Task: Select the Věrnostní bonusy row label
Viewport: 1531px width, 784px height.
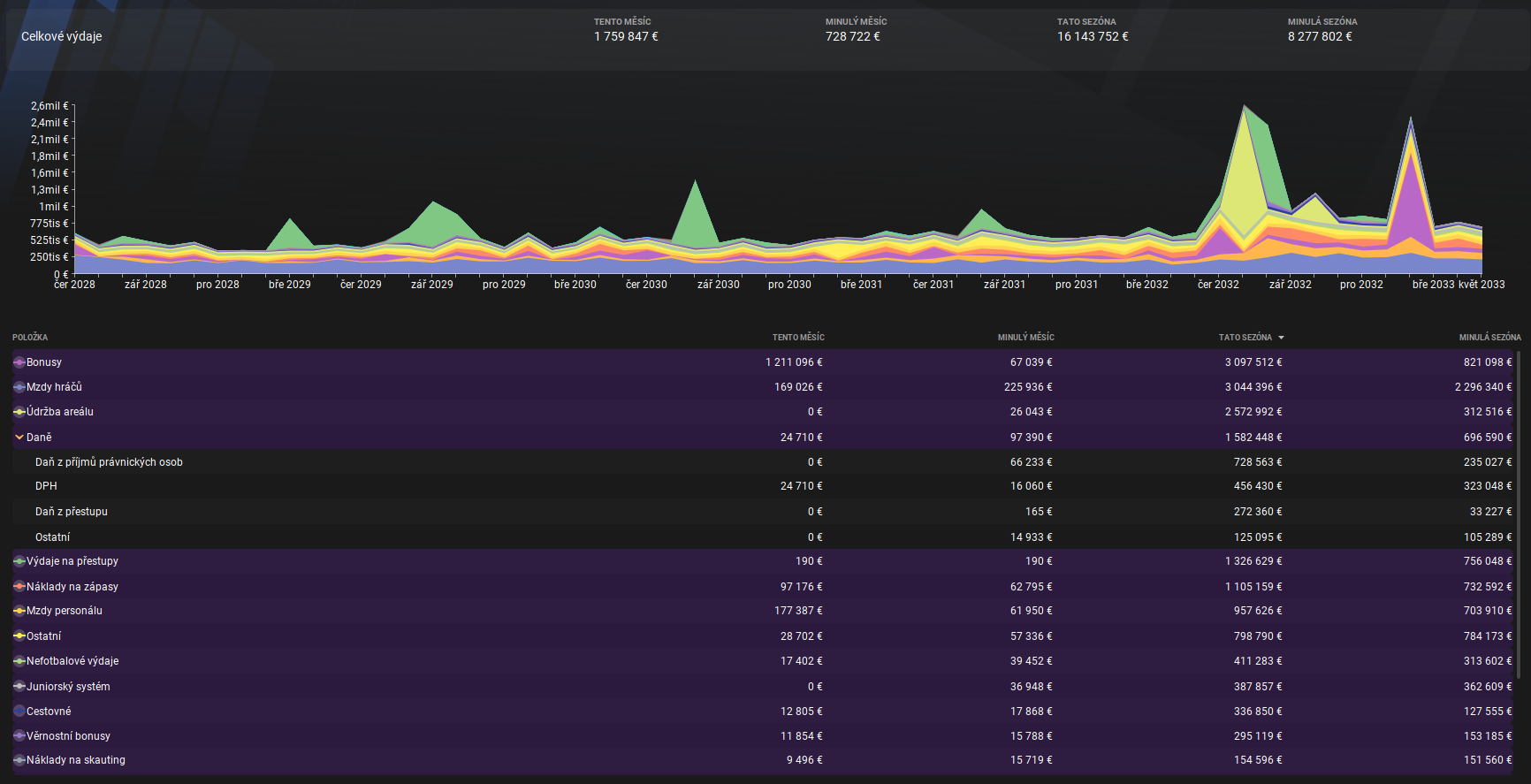Action: pyautogui.click(x=68, y=736)
